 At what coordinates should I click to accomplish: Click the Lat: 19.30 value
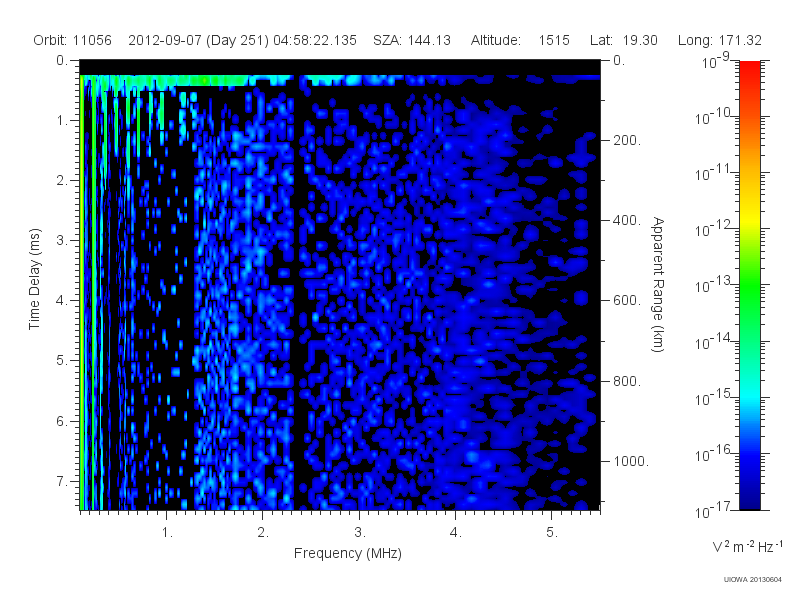[623, 40]
